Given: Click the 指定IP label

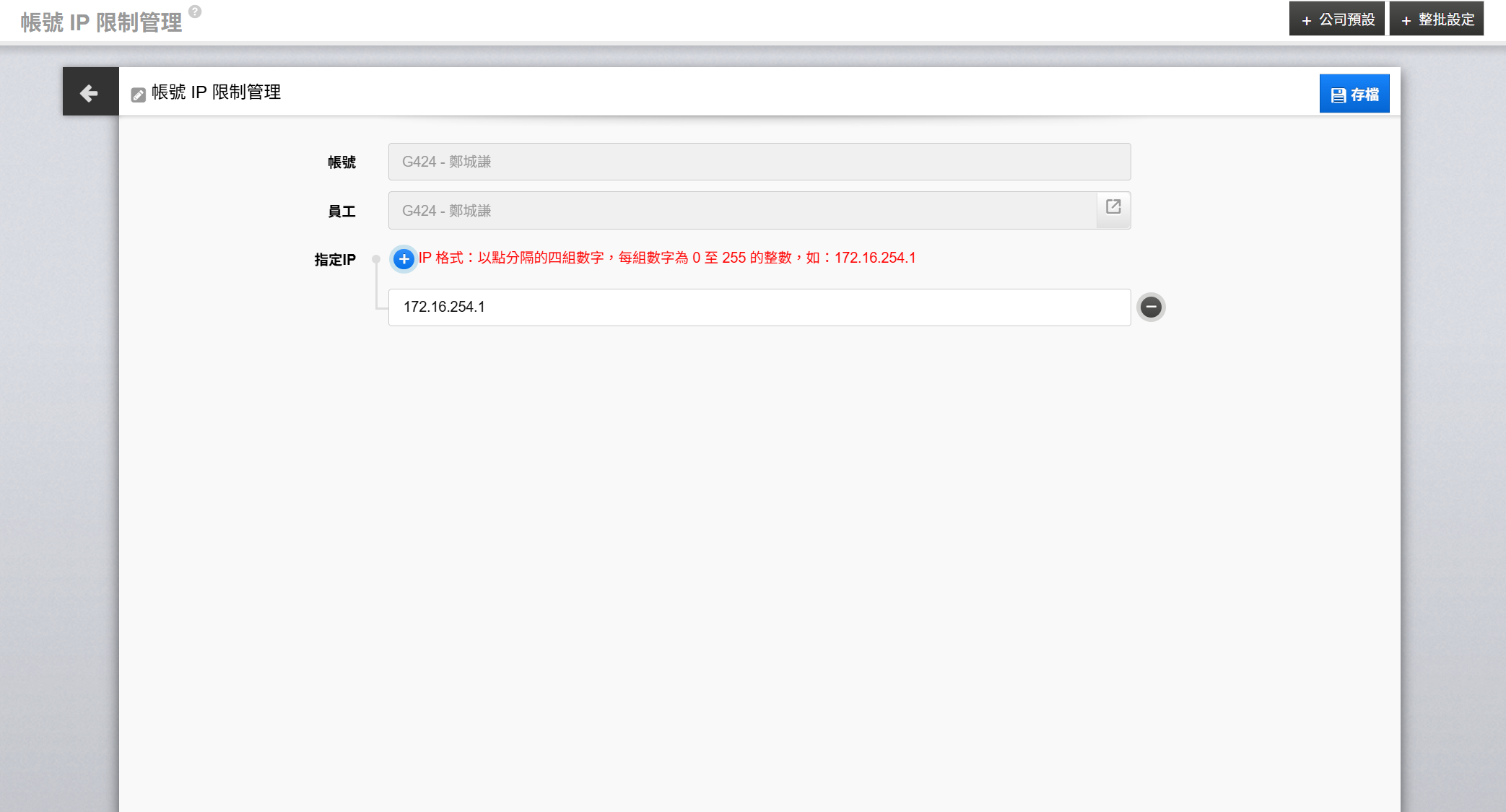Looking at the screenshot, I should pyautogui.click(x=335, y=259).
